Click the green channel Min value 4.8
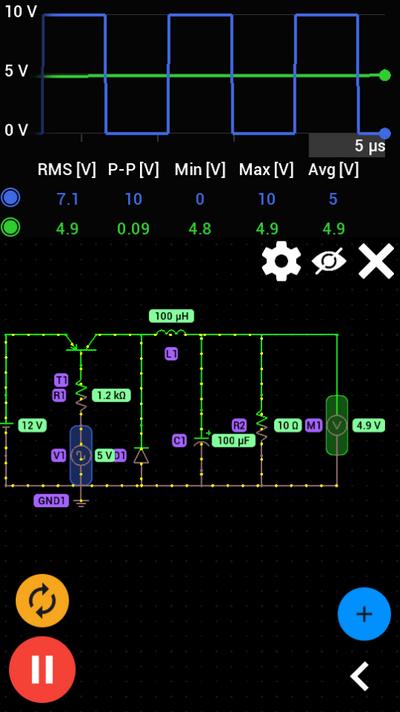This screenshot has height=712, width=400. pos(200,228)
